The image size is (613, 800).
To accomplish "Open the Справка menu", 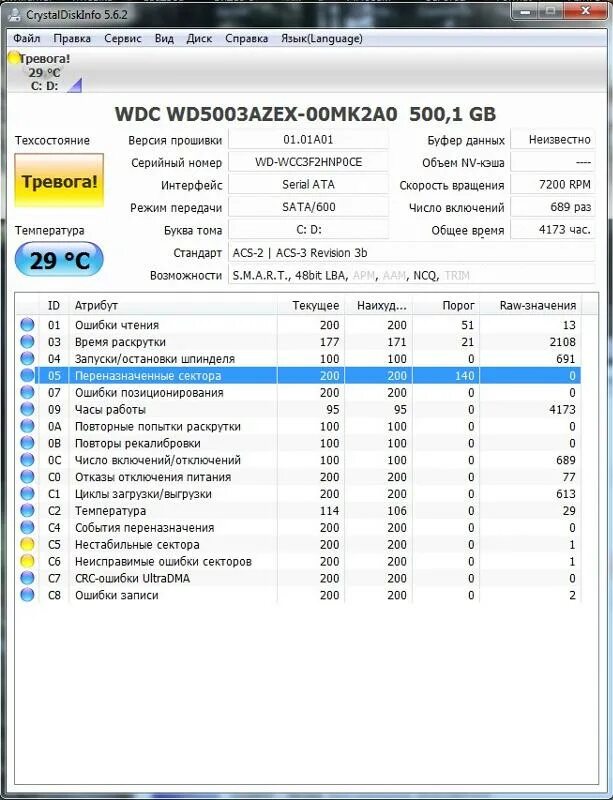I will tap(247, 39).
